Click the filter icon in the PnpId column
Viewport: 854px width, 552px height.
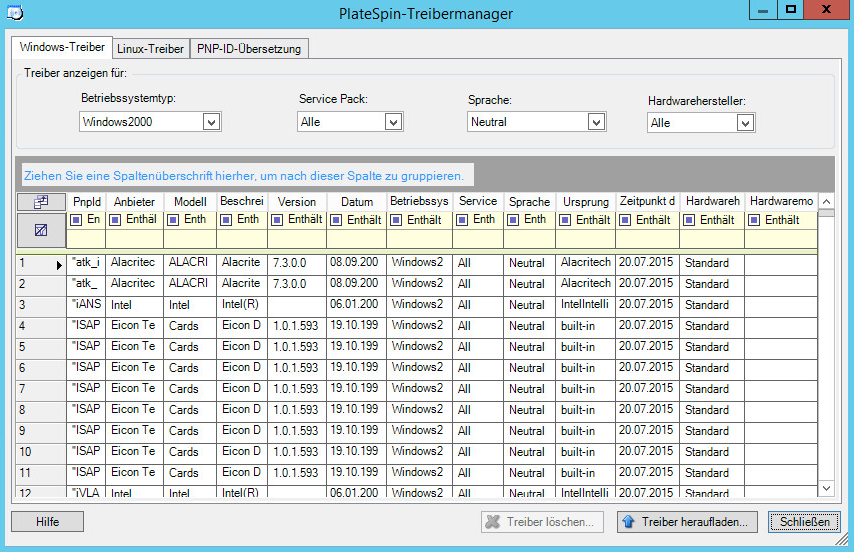click(76, 220)
